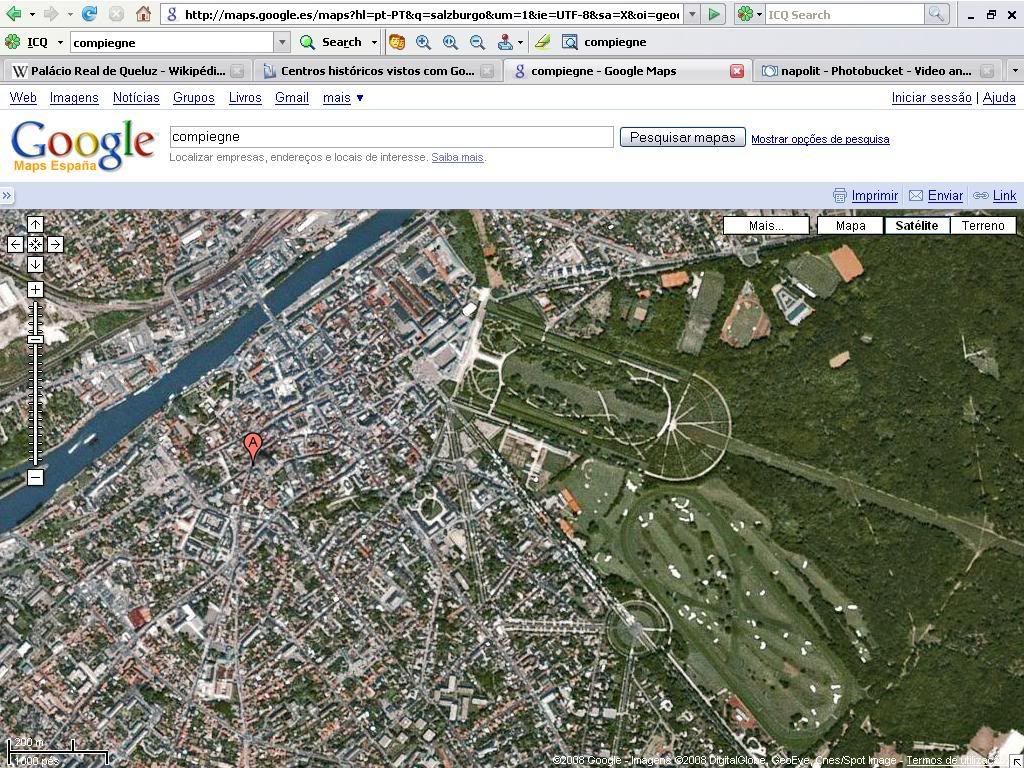The width and height of the screenshot is (1024, 768).
Task: Switch map view to Satélite
Action: [x=916, y=226]
